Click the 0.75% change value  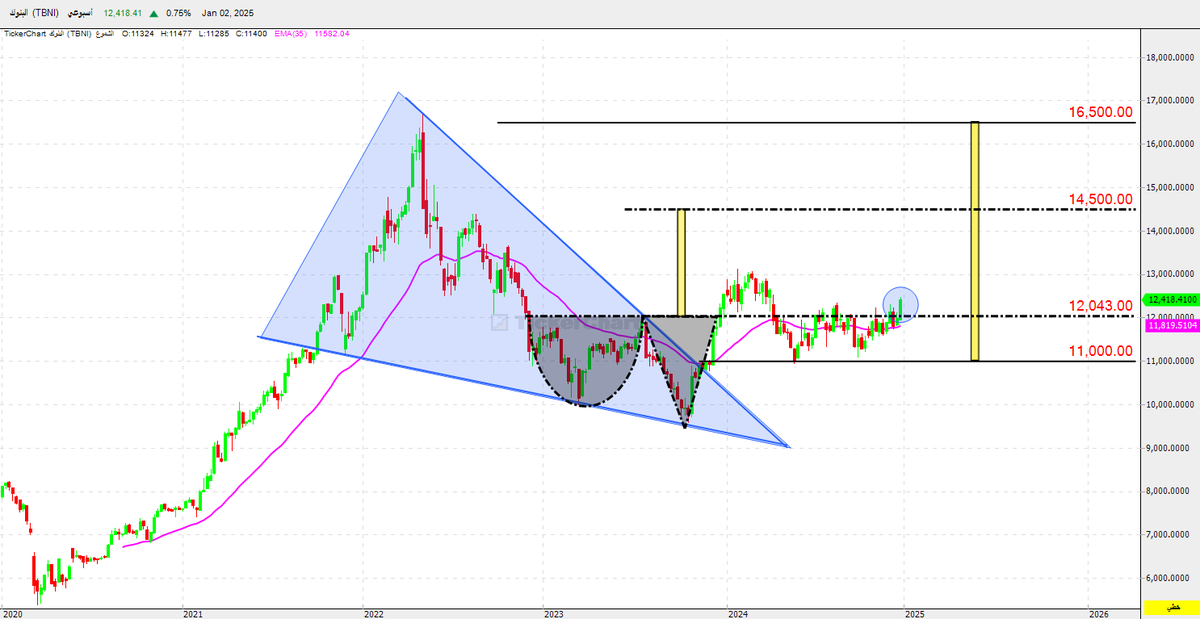tap(178, 13)
